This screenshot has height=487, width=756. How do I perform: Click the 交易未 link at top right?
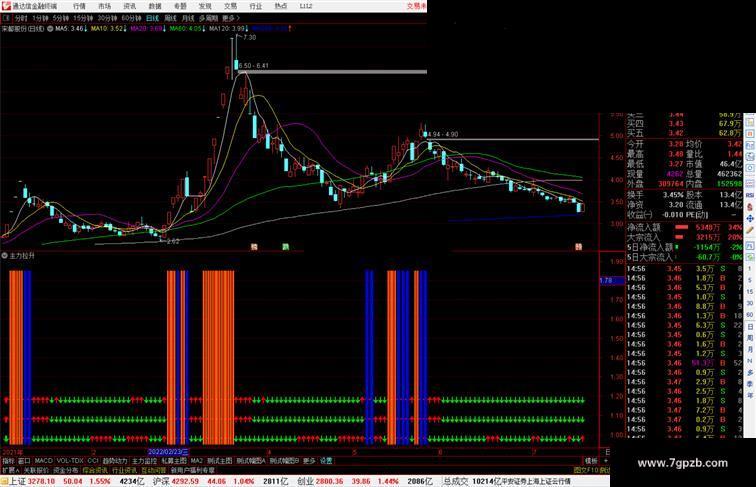coord(417,6)
